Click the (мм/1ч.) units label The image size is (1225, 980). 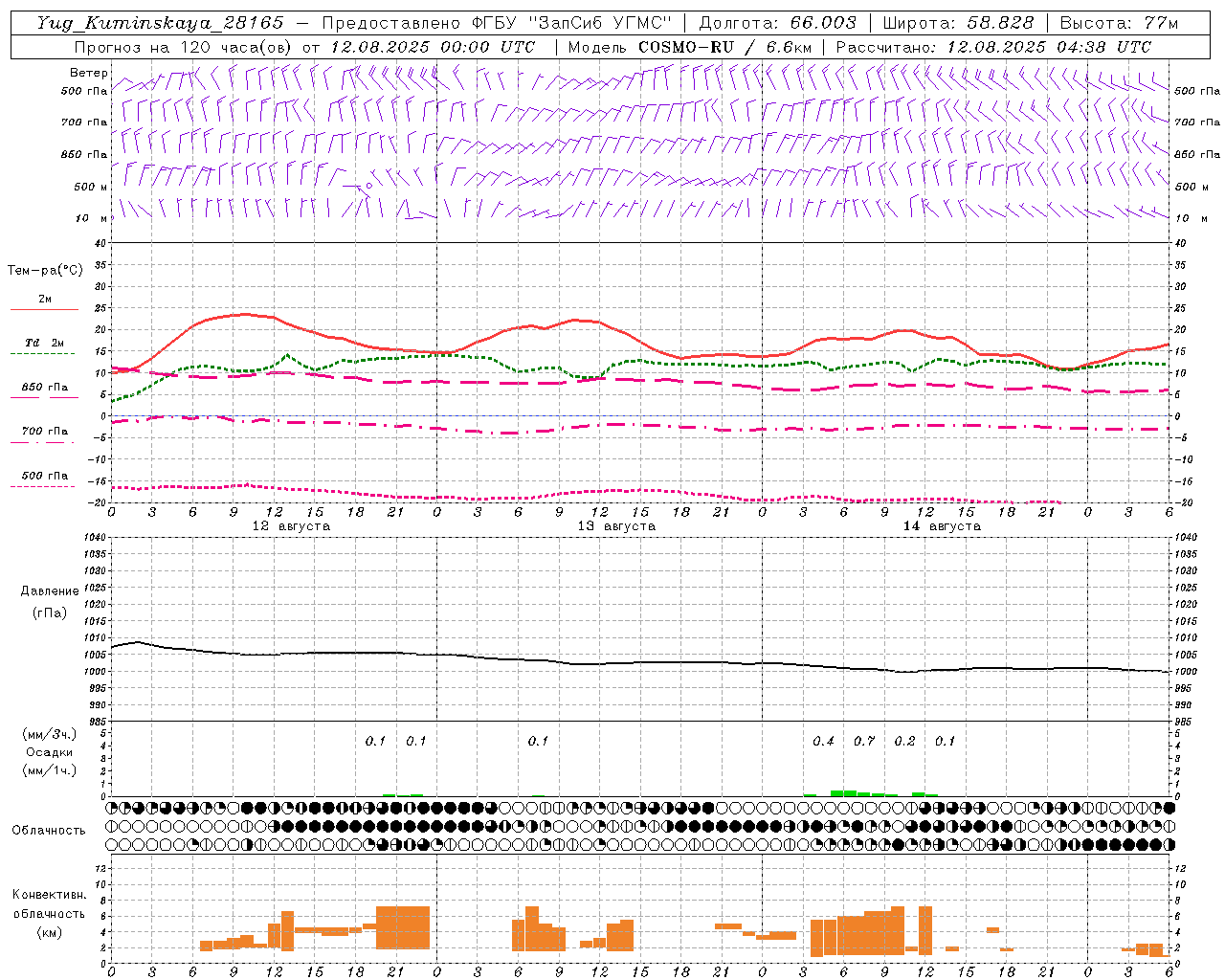(x=50, y=770)
